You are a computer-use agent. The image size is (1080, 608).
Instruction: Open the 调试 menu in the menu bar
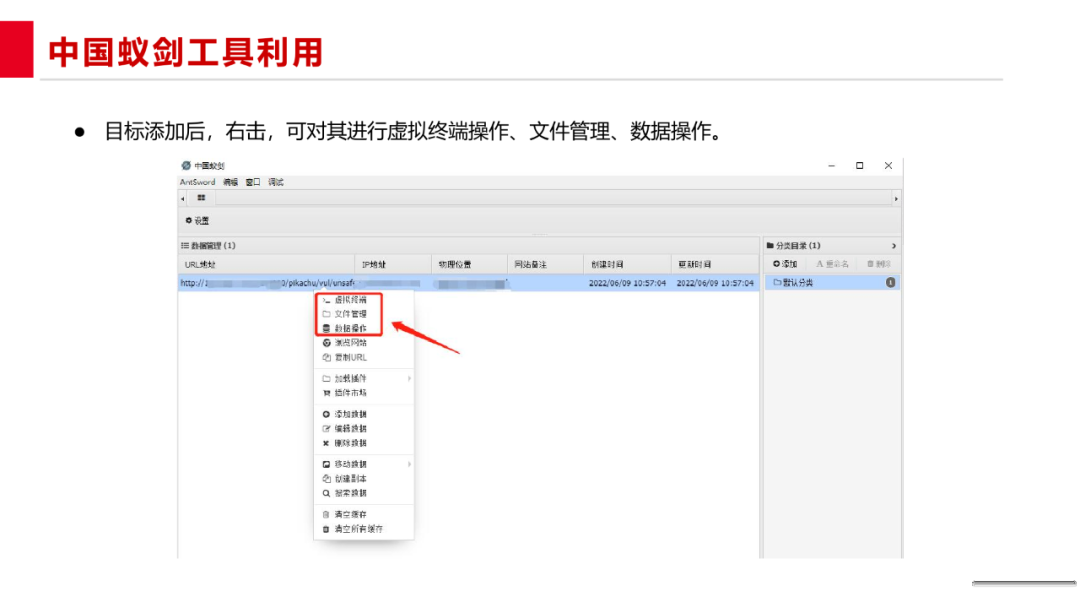(x=276, y=182)
